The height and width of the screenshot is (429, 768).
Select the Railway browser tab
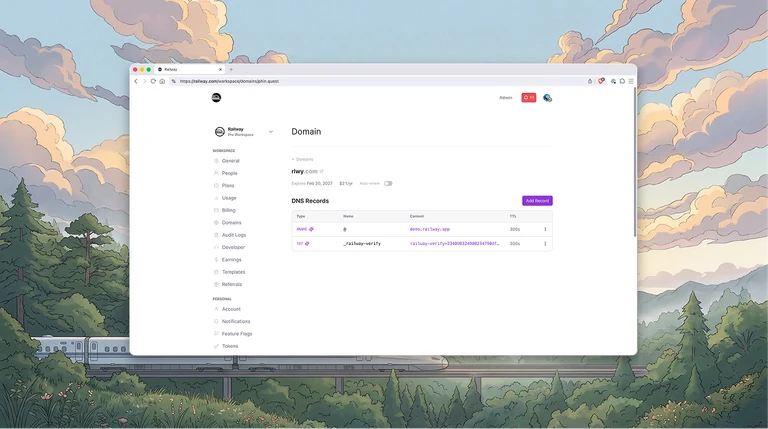(x=190, y=70)
